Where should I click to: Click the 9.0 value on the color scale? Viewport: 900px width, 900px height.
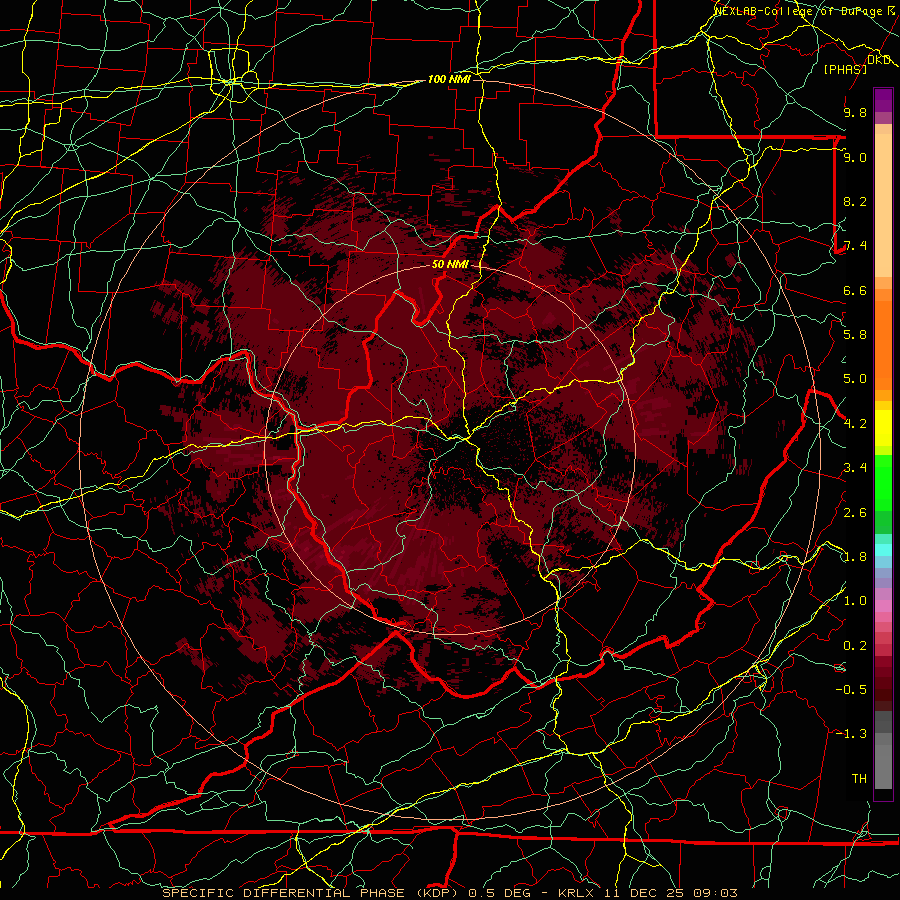[855, 157]
